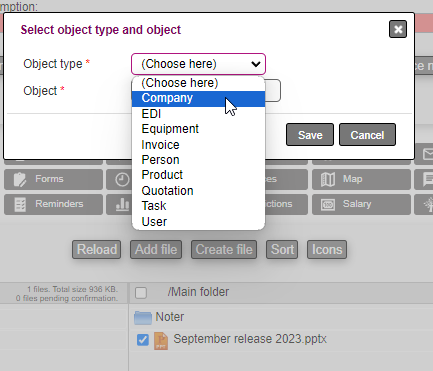Click the PowerPoint file icon
433x371 pixels.
point(161,340)
